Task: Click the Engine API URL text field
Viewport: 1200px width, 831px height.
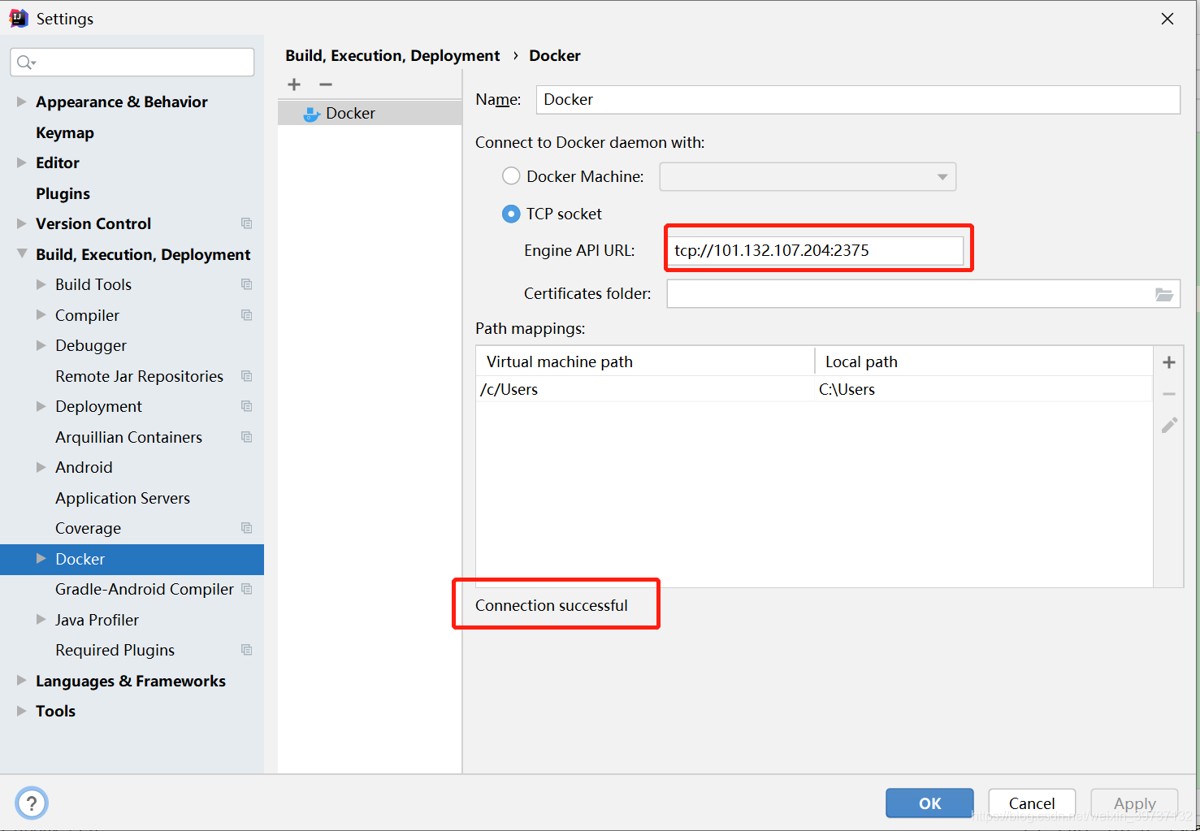Action: pos(815,251)
